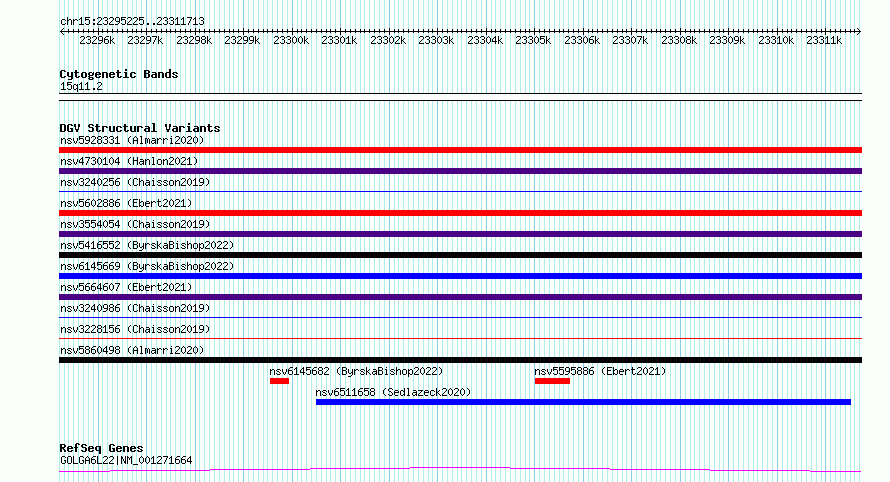
Task: Open the RefSeq Genes track title
Action: 101,448
